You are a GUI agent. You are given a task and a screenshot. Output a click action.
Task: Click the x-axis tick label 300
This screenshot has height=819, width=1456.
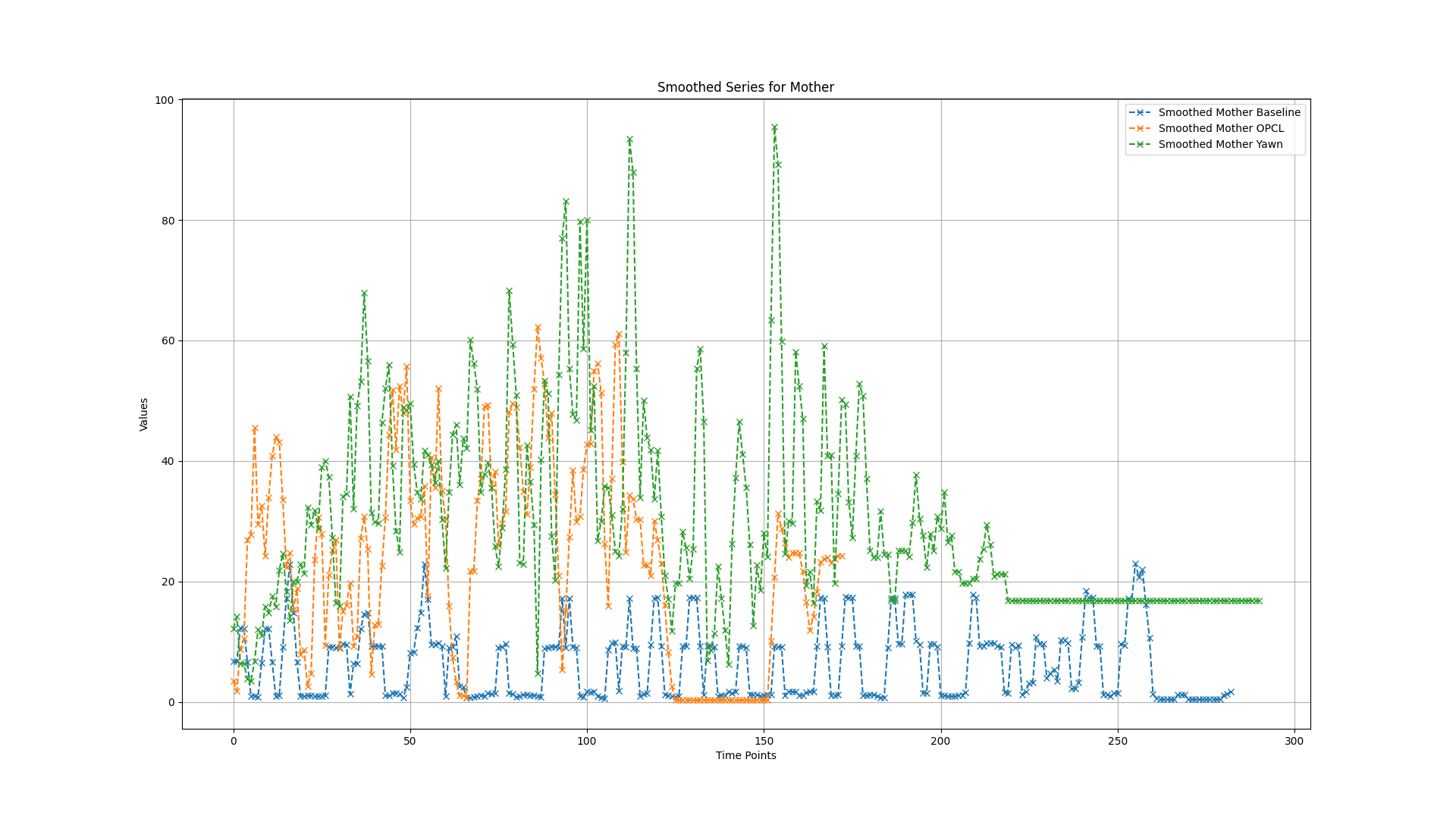pyautogui.click(x=1294, y=741)
